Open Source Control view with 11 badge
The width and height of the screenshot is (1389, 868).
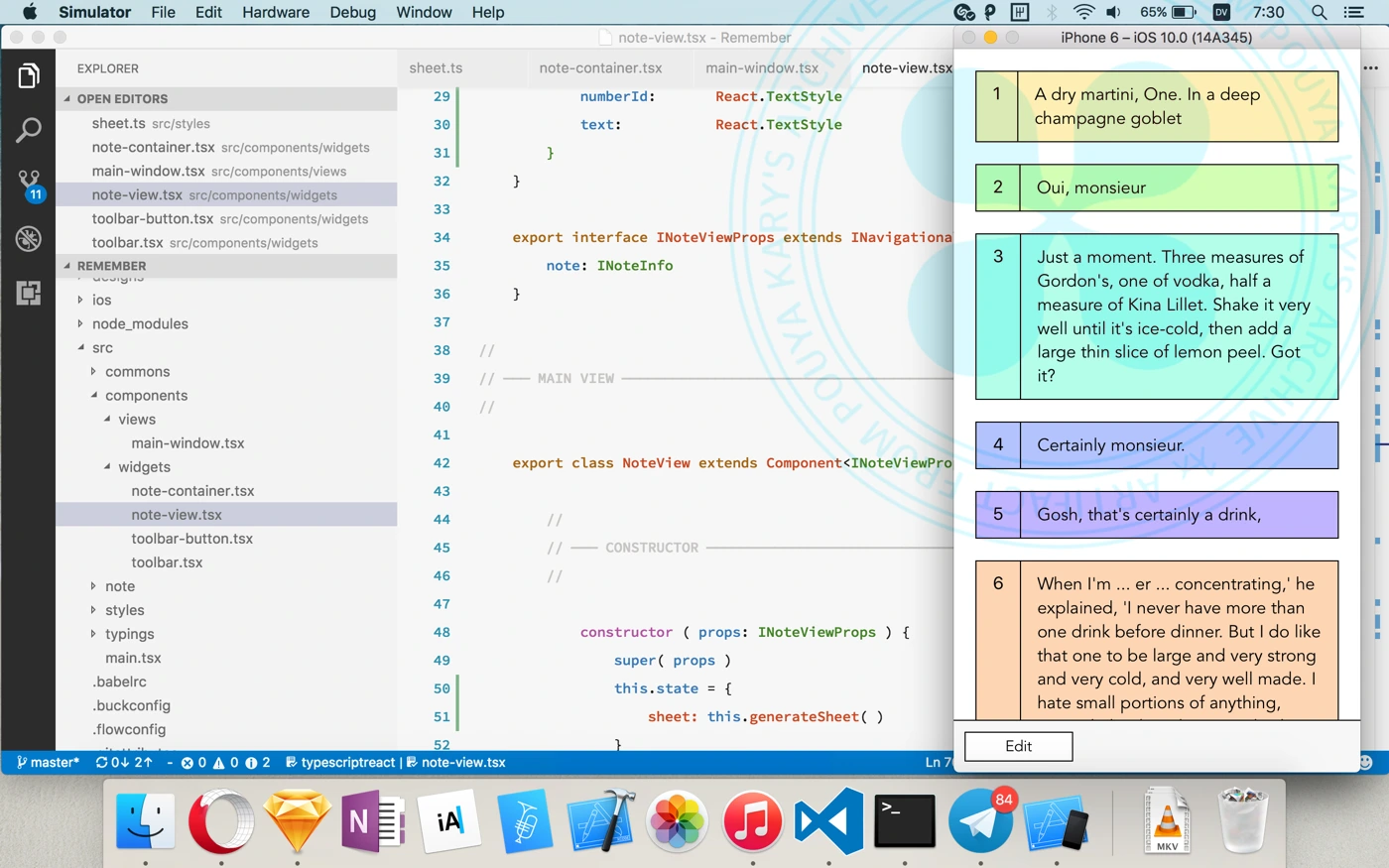[x=28, y=184]
